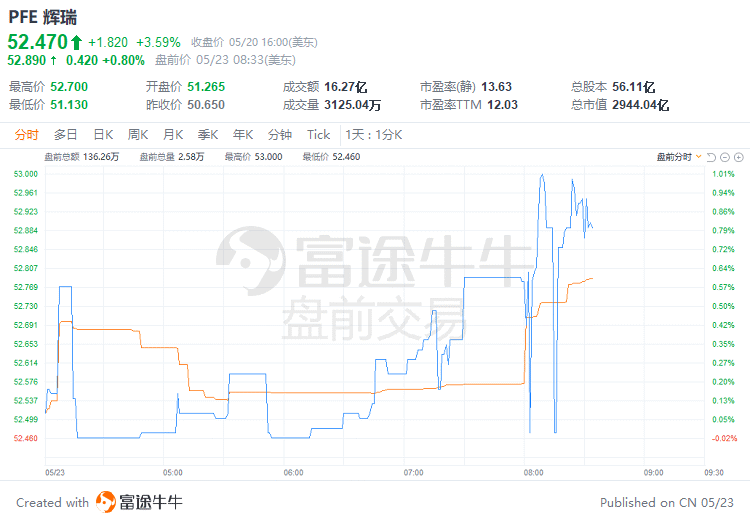Click 开盘价 value 51.265

(206, 87)
